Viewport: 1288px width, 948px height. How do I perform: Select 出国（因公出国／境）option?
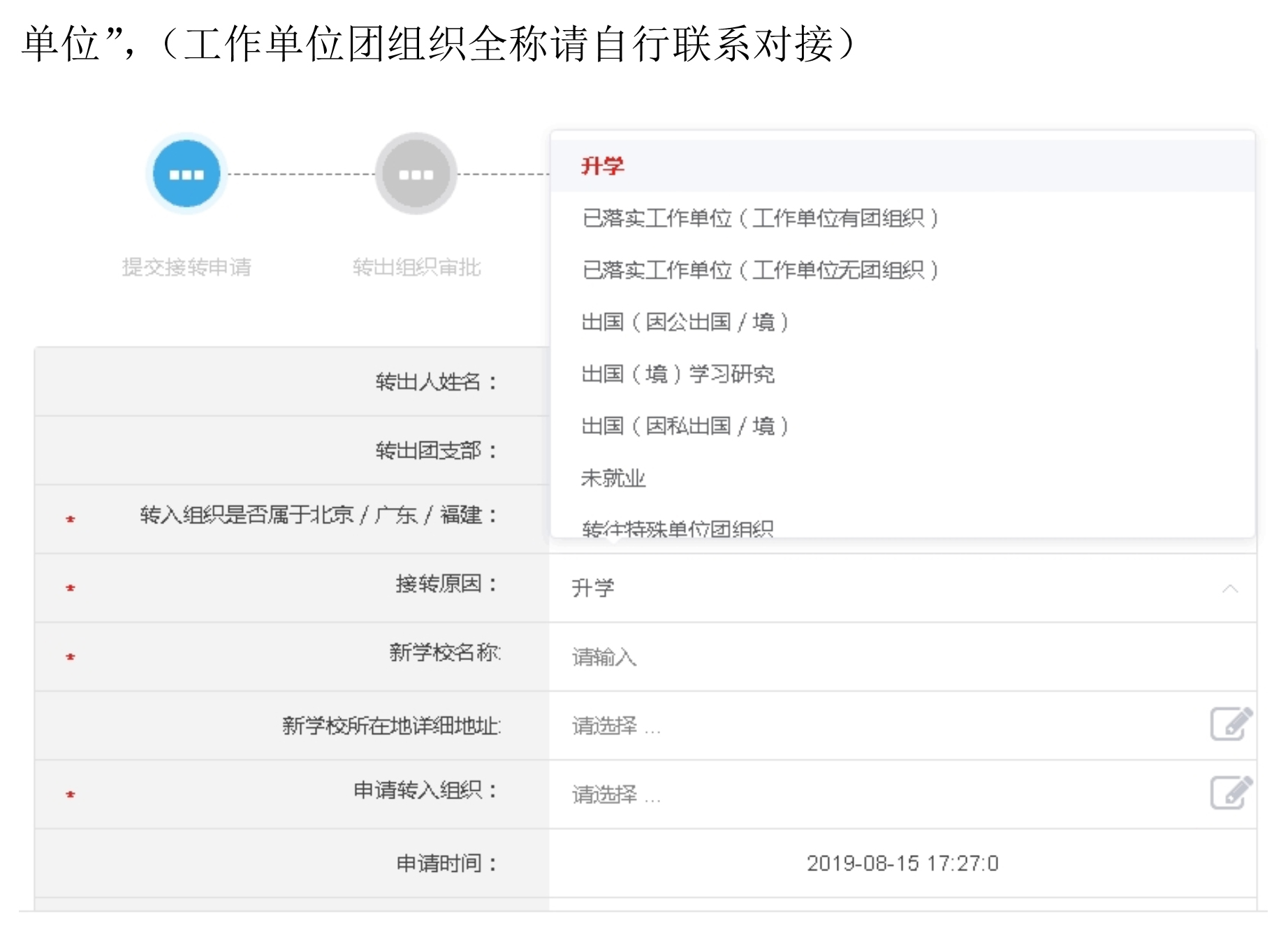pos(685,322)
